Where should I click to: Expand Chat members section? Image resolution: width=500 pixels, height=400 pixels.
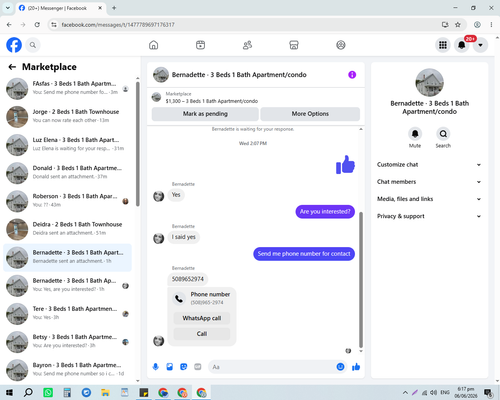[x=429, y=182]
